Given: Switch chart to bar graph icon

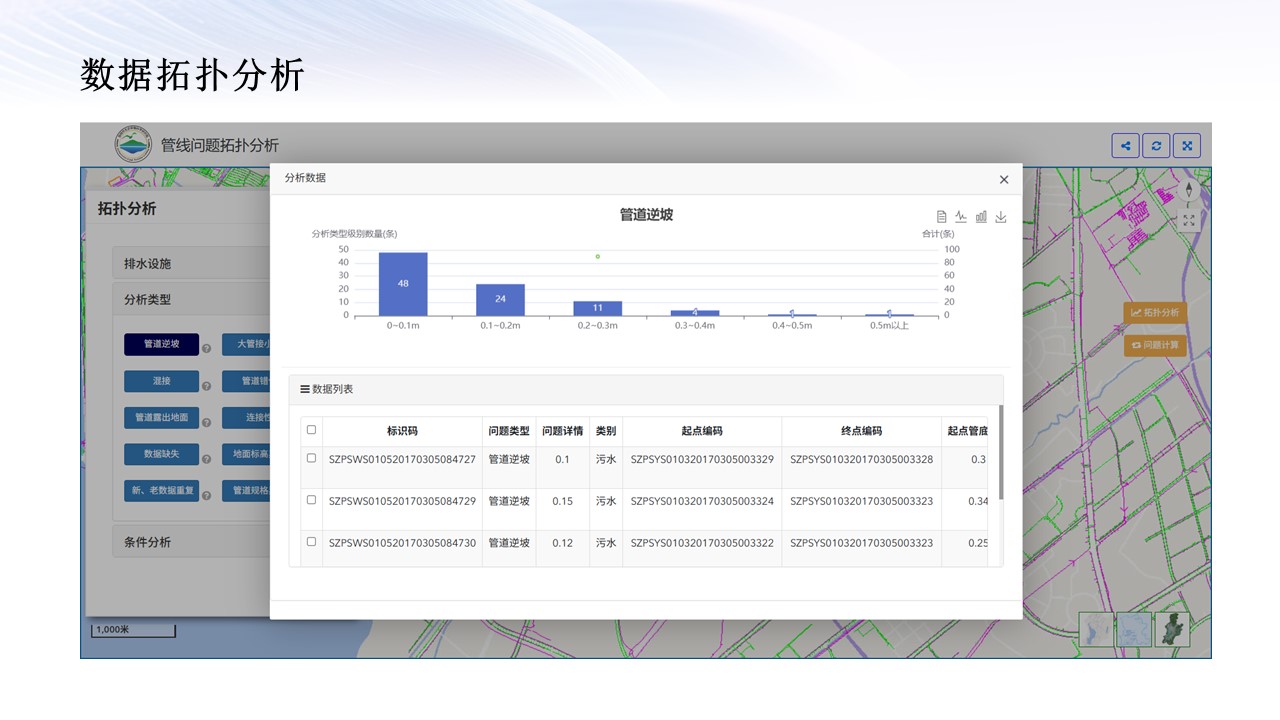Looking at the screenshot, I should point(981,217).
